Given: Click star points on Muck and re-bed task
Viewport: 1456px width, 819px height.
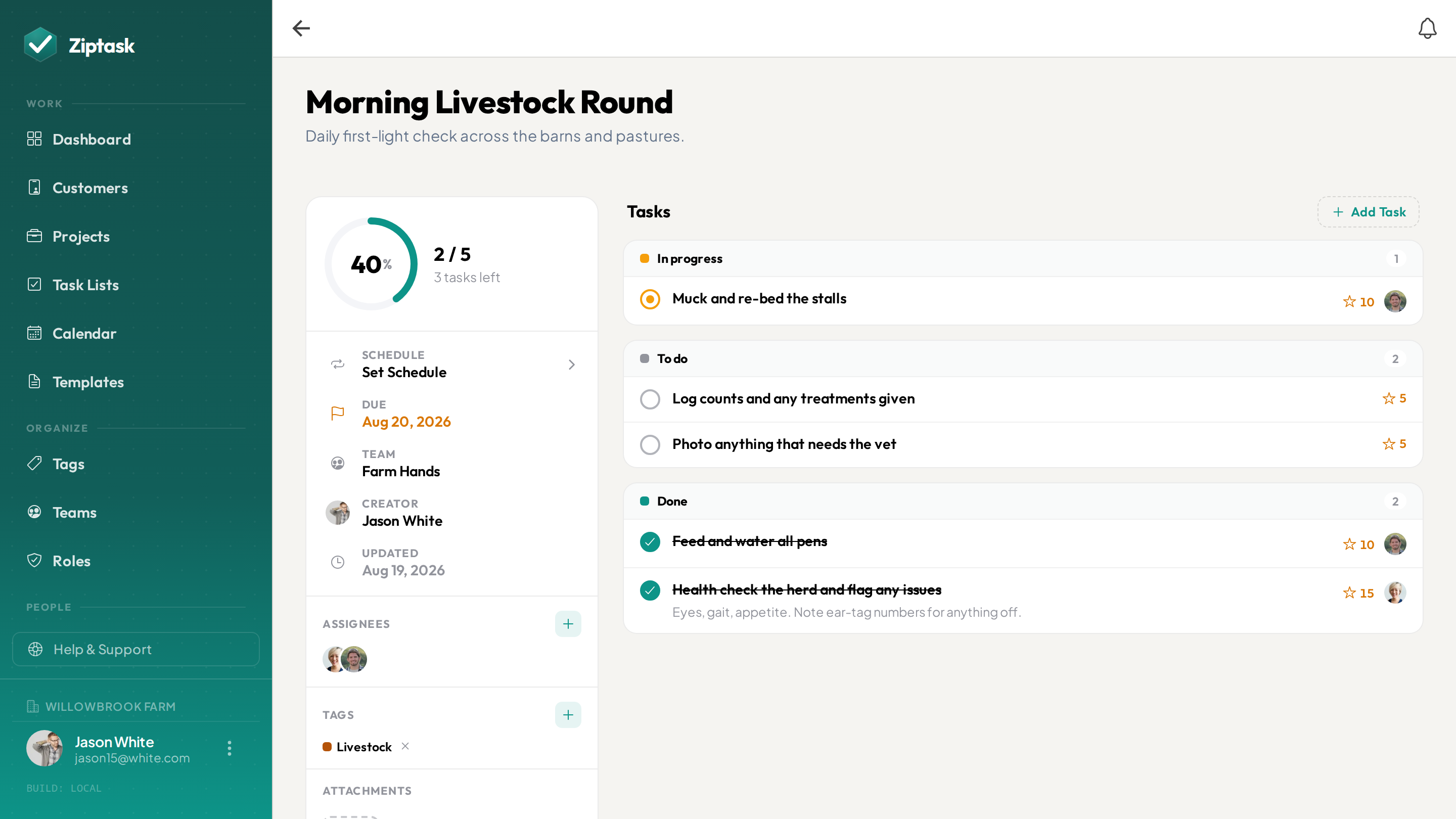Looking at the screenshot, I should pos(1358,301).
